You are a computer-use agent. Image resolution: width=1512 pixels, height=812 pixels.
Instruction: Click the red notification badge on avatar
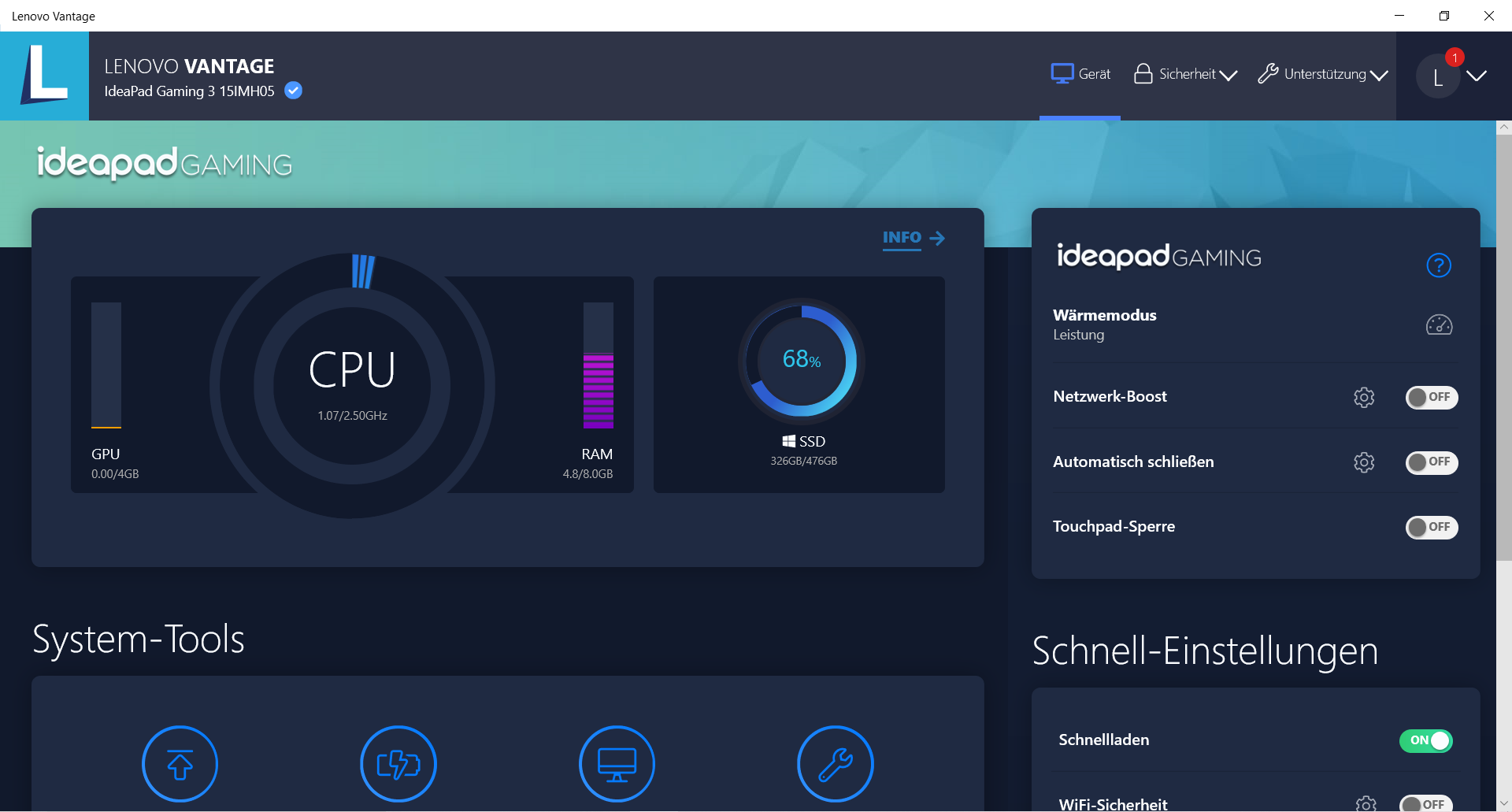1455,57
